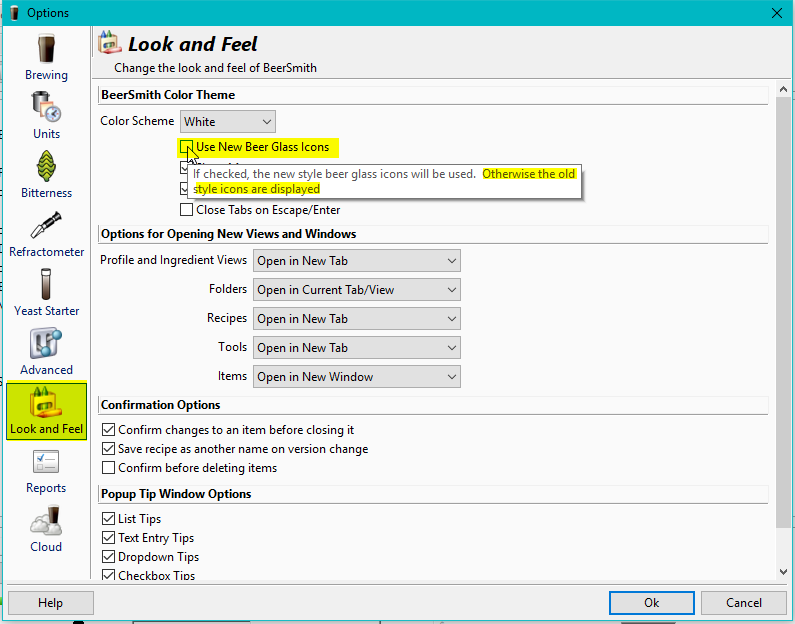Select the Refractometer options icon

coord(46,225)
